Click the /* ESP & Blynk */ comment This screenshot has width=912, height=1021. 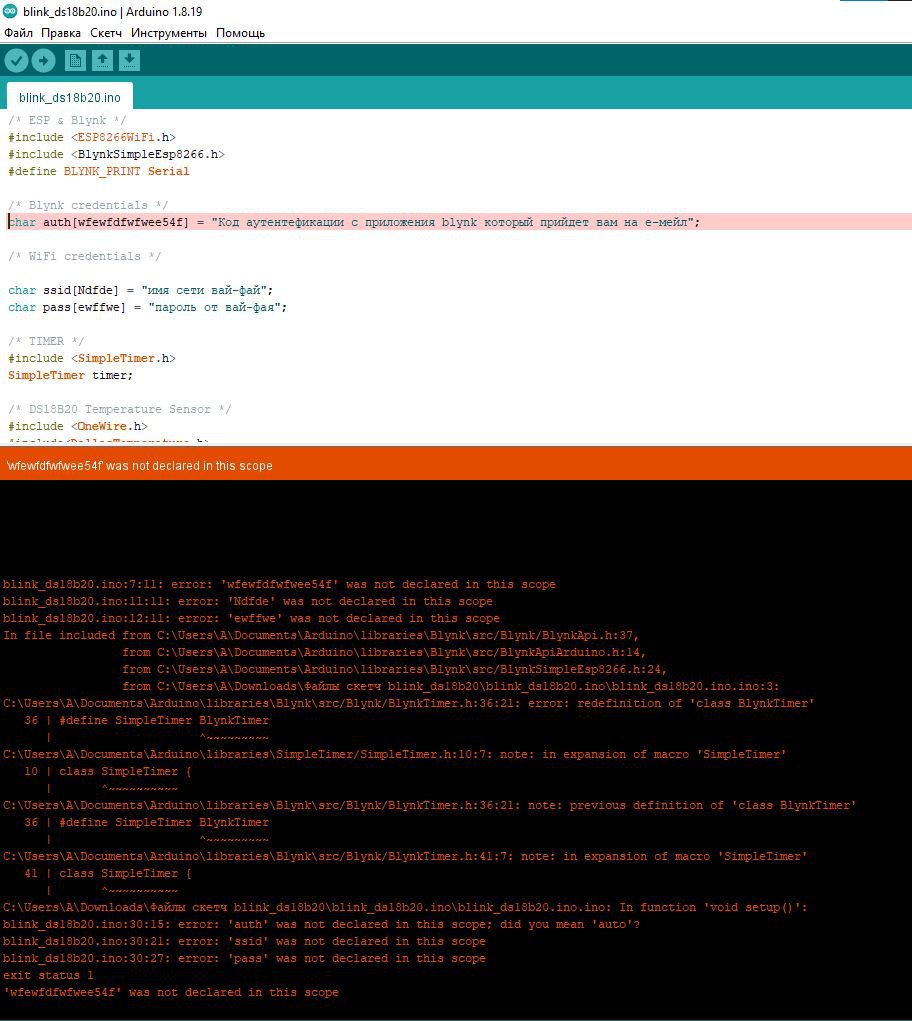(x=67, y=120)
